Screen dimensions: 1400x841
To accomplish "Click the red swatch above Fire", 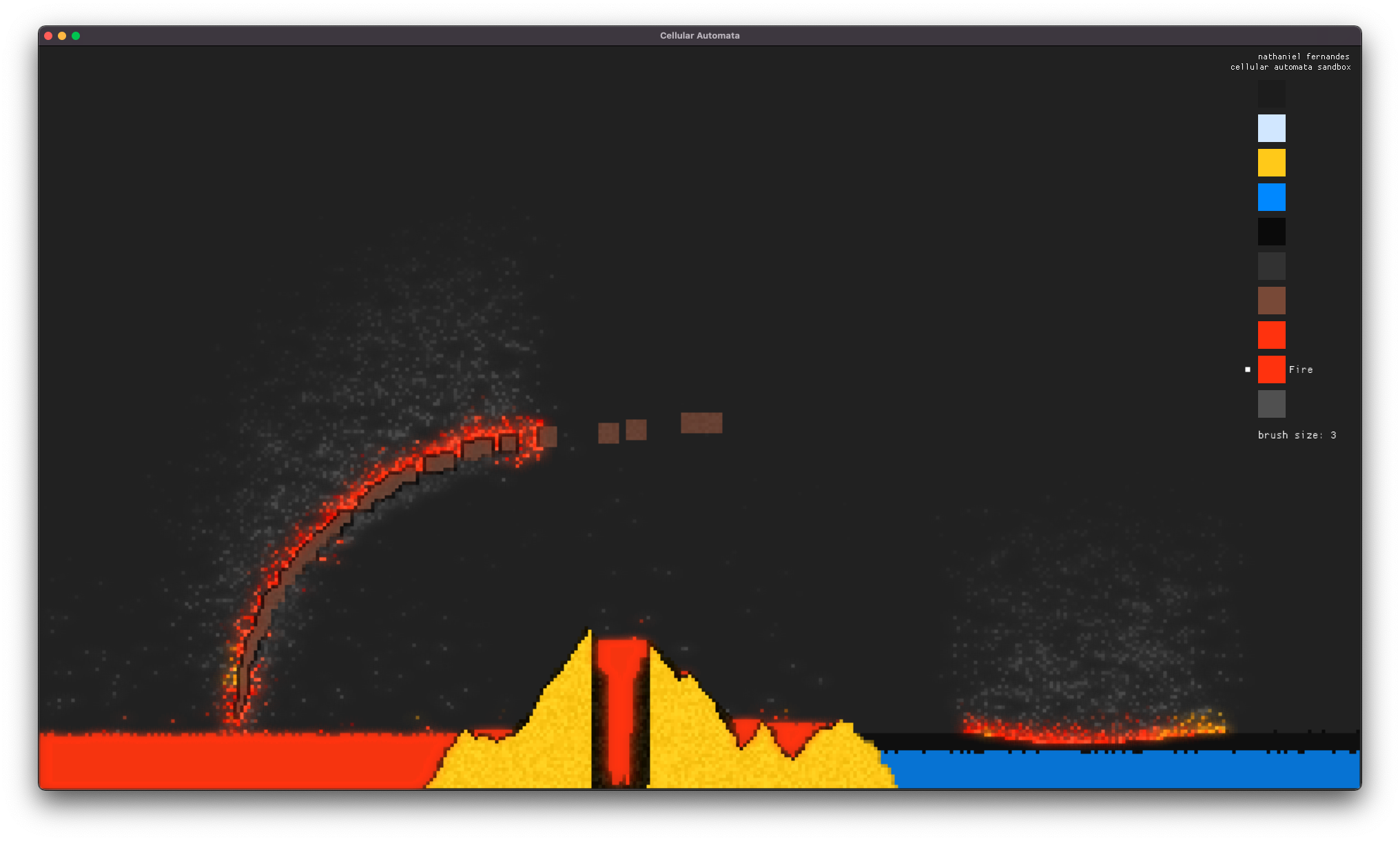I will click(1271, 335).
